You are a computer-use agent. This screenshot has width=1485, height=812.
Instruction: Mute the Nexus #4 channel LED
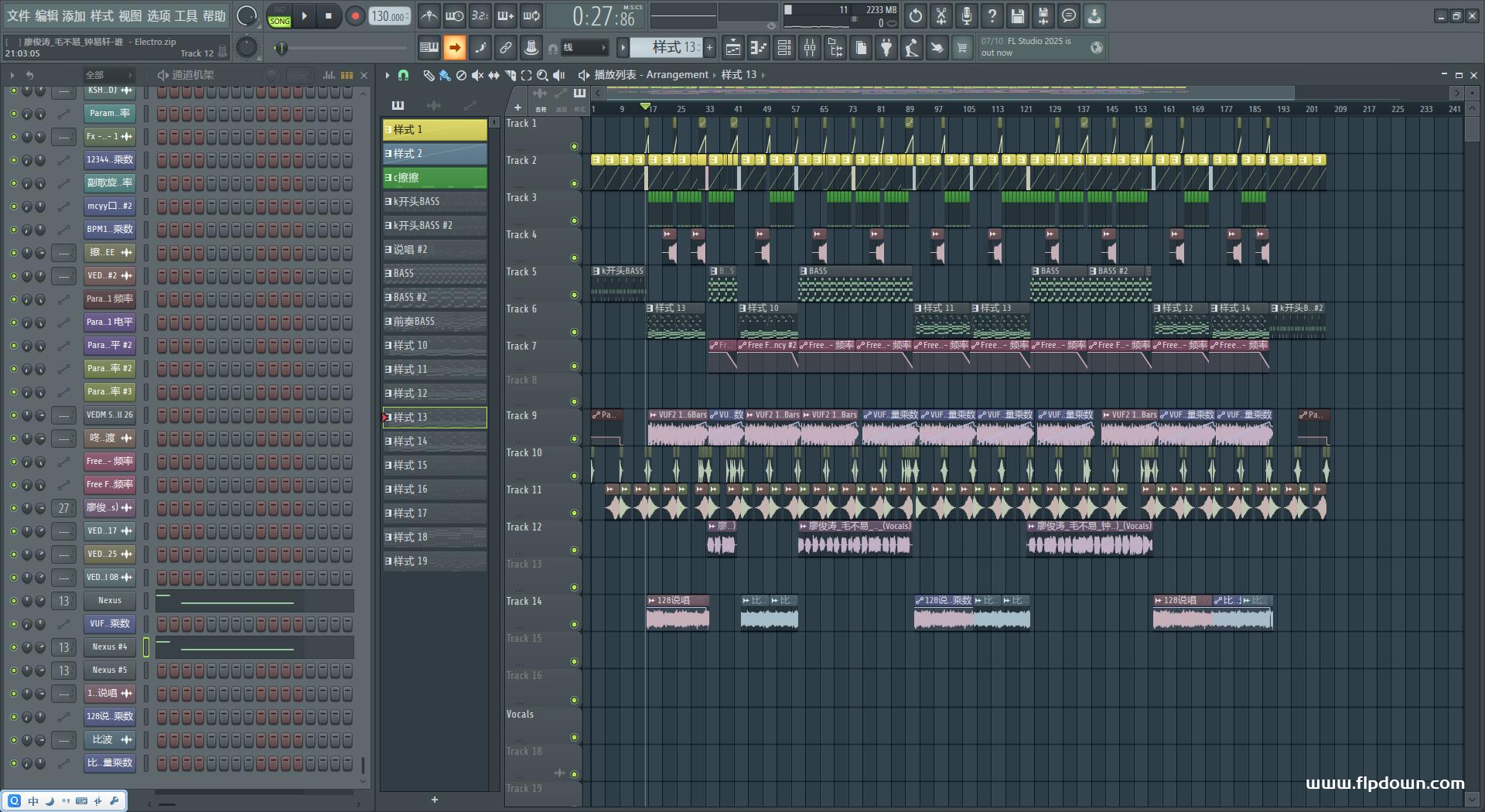13,647
